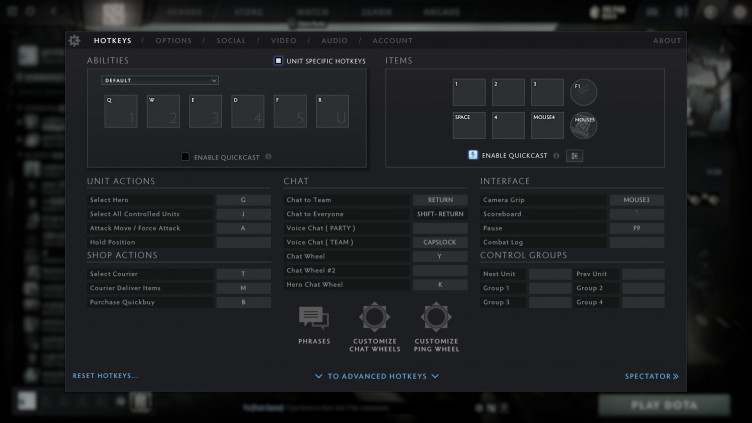Viewport: 752px width, 423px height.
Task: Switch to the Video tab
Action: click(x=283, y=41)
